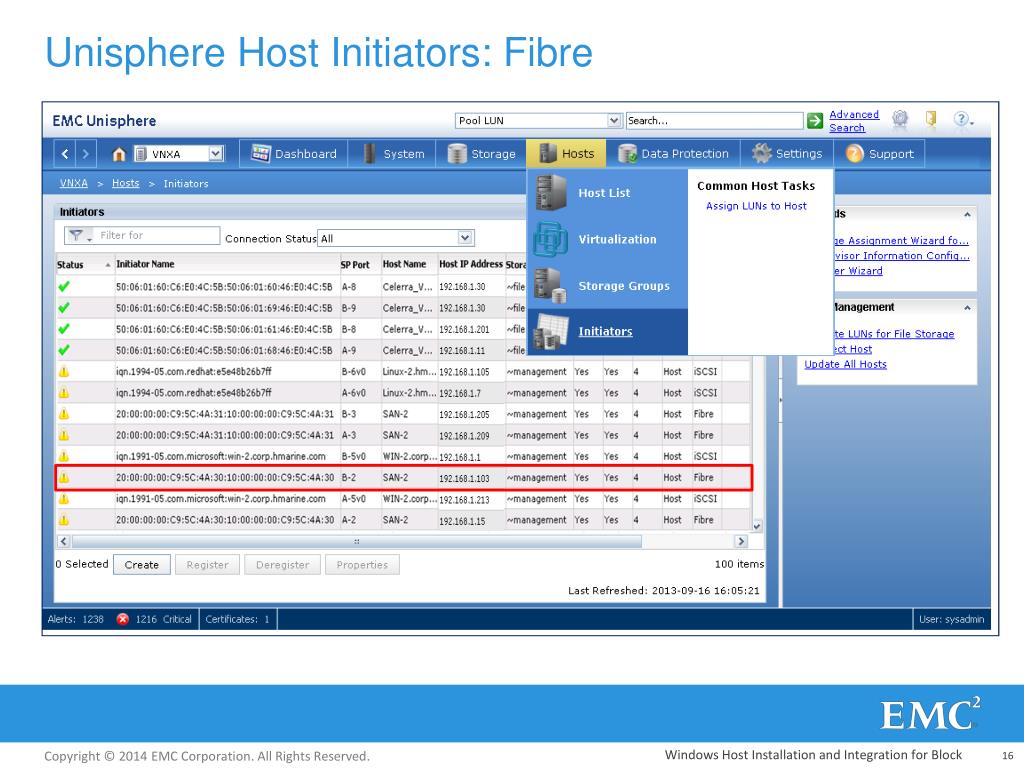The image size is (1024, 768).
Task: Open the Hosts menu tab
Action: 566,153
